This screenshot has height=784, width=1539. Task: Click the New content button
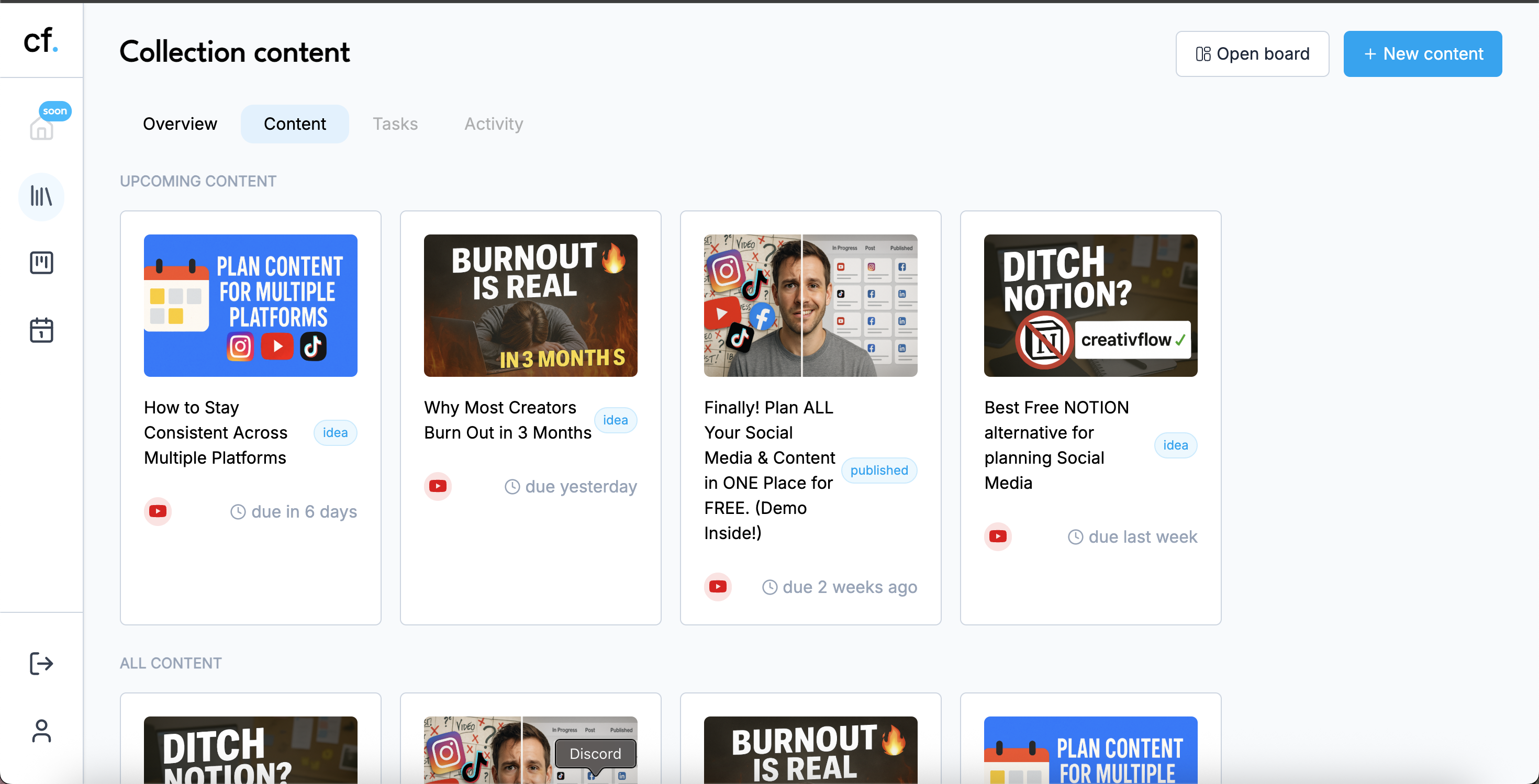pyautogui.click(x=1422, y=54)
